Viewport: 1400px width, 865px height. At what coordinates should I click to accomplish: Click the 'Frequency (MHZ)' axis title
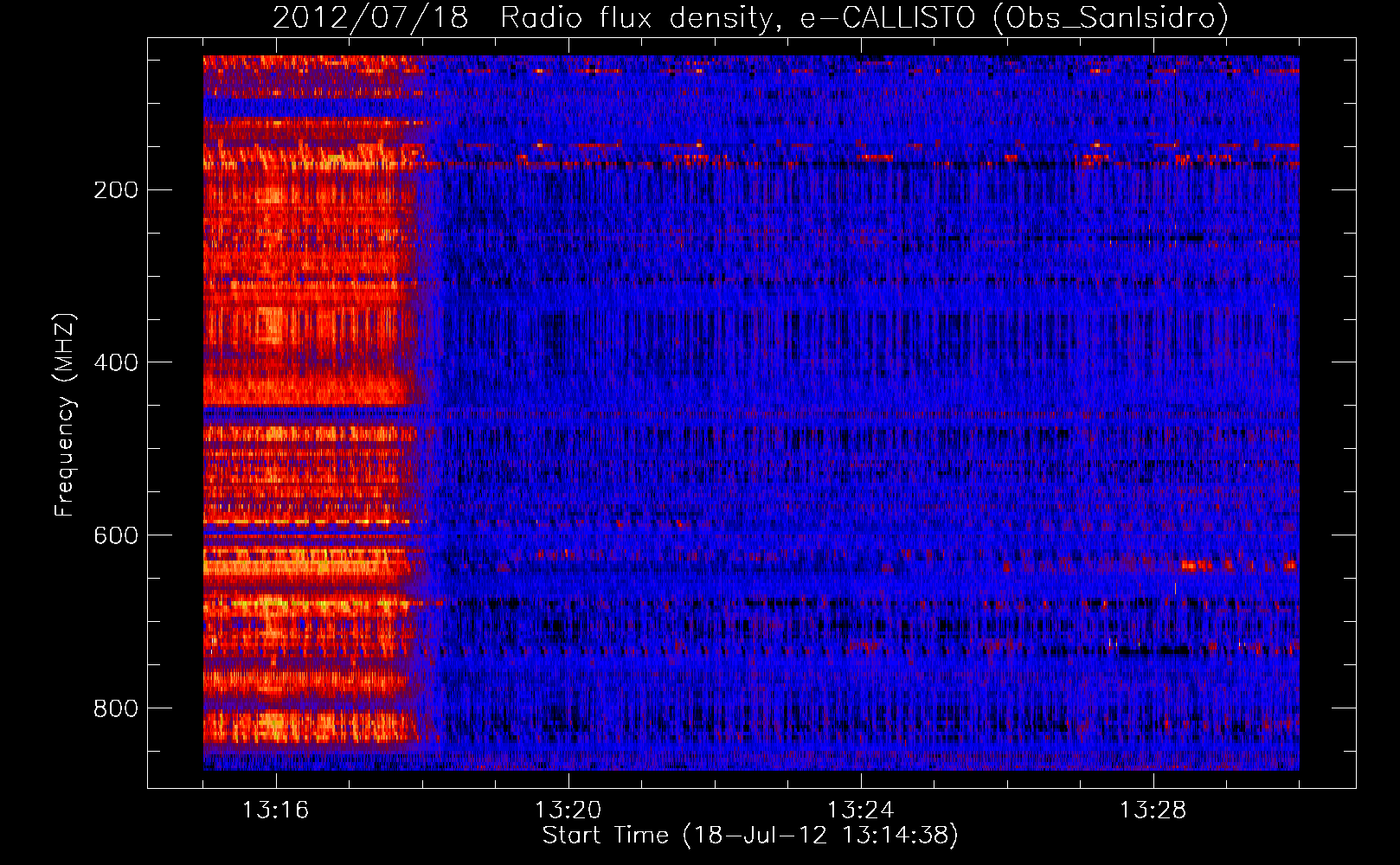[65, 415]
